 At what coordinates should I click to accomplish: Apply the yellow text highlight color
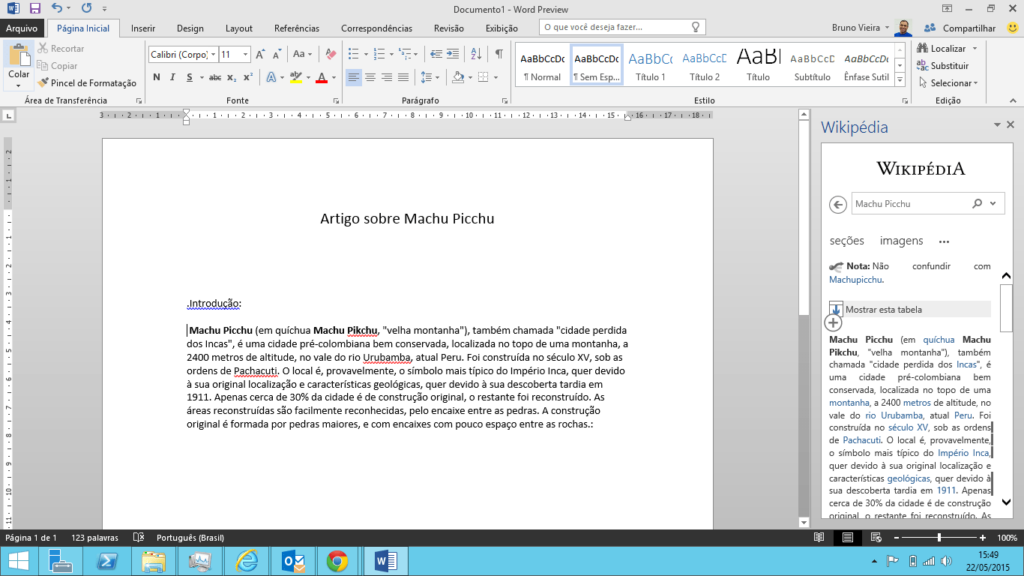[x=296, y=78]
